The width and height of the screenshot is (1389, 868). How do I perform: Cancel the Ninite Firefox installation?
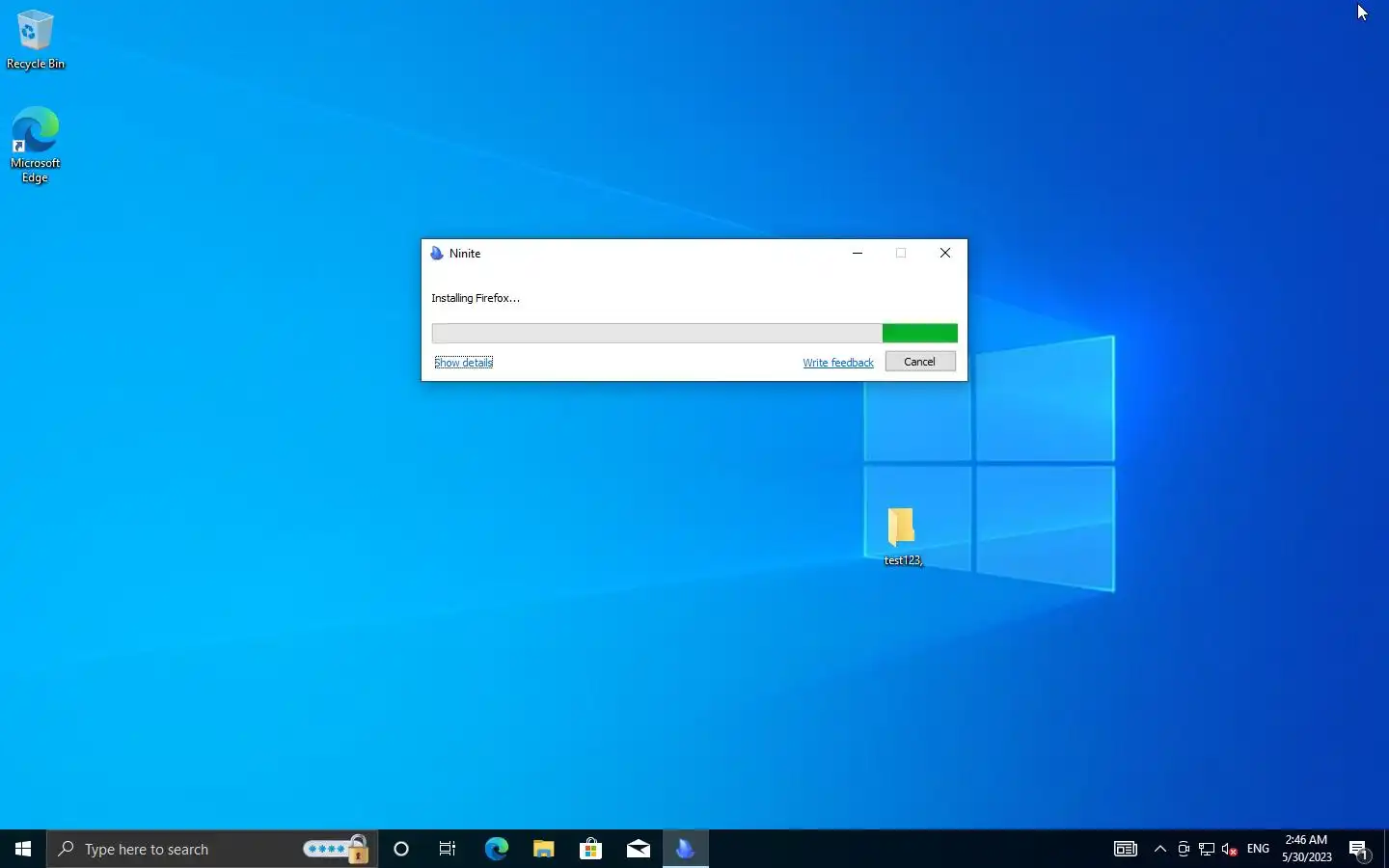tap(919, 362)
